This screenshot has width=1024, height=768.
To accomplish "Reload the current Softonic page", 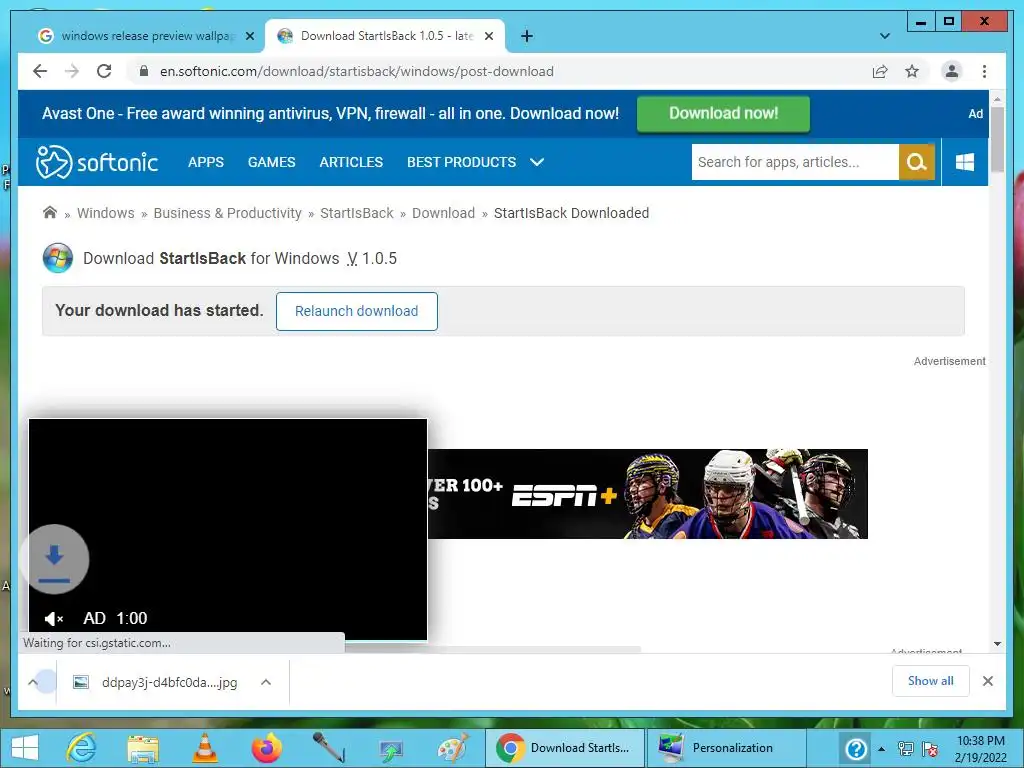I will point(104,71).
